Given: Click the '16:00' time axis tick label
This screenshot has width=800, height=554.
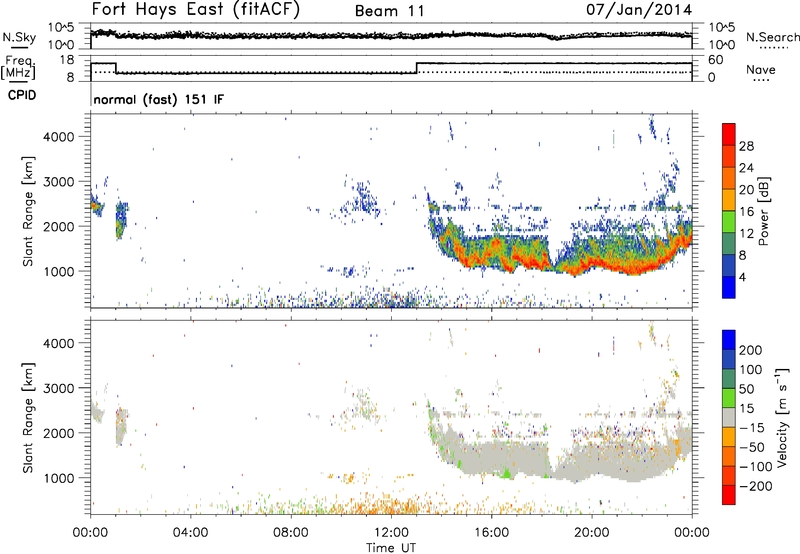Looking at the screenshot, I should click(491, 533).
